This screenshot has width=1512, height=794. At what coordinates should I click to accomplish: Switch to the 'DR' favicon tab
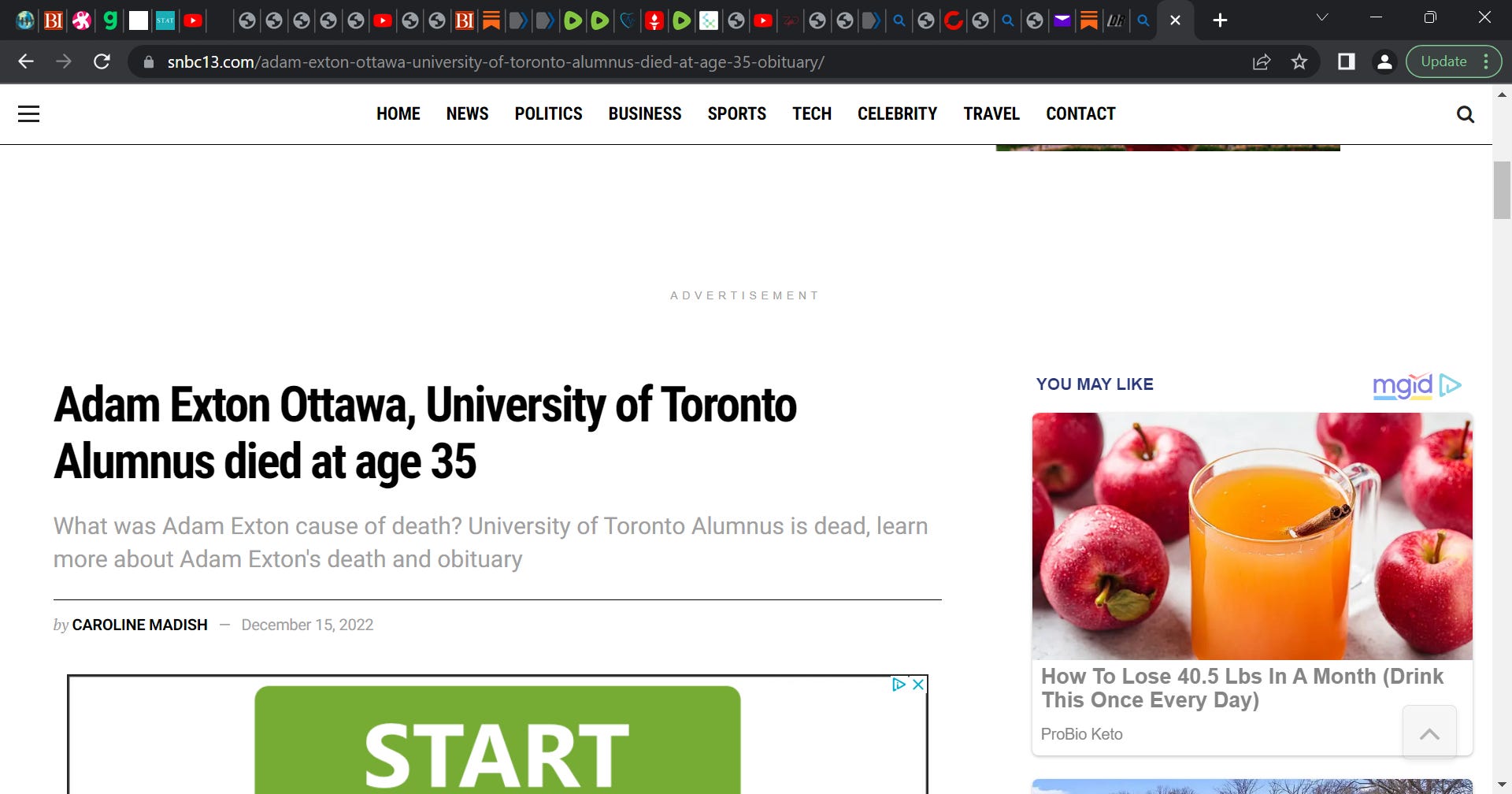[x=1116, y=20]
